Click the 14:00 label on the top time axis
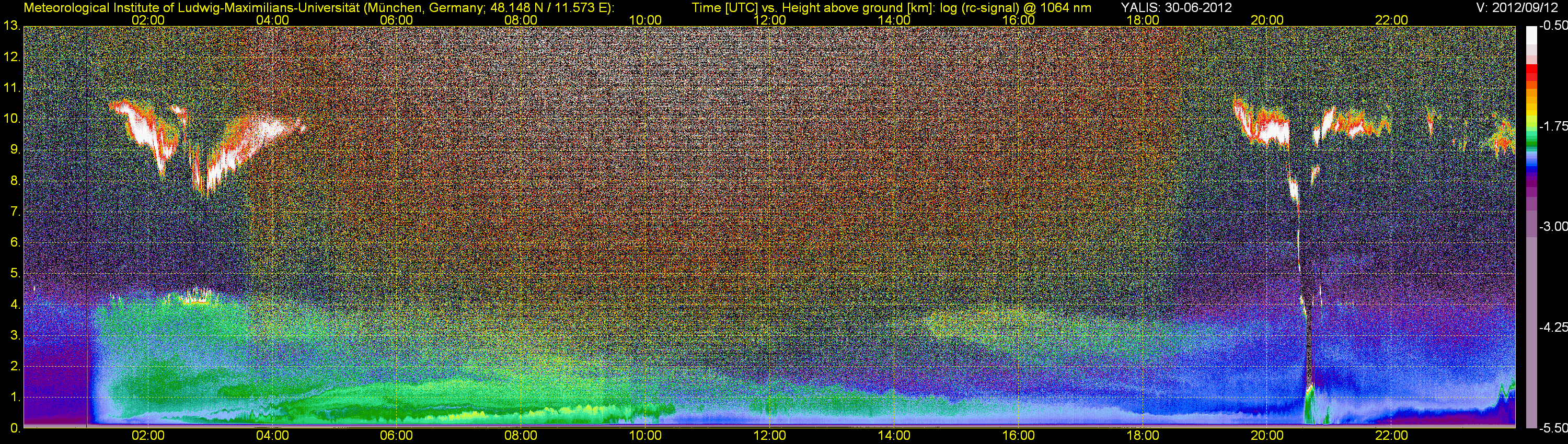Screen dimensions: 1568x444 point(894,20)
